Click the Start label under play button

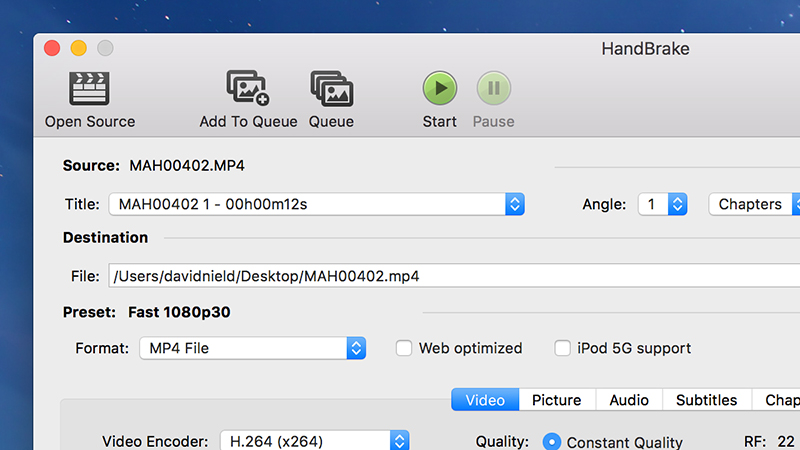(439, 122)
